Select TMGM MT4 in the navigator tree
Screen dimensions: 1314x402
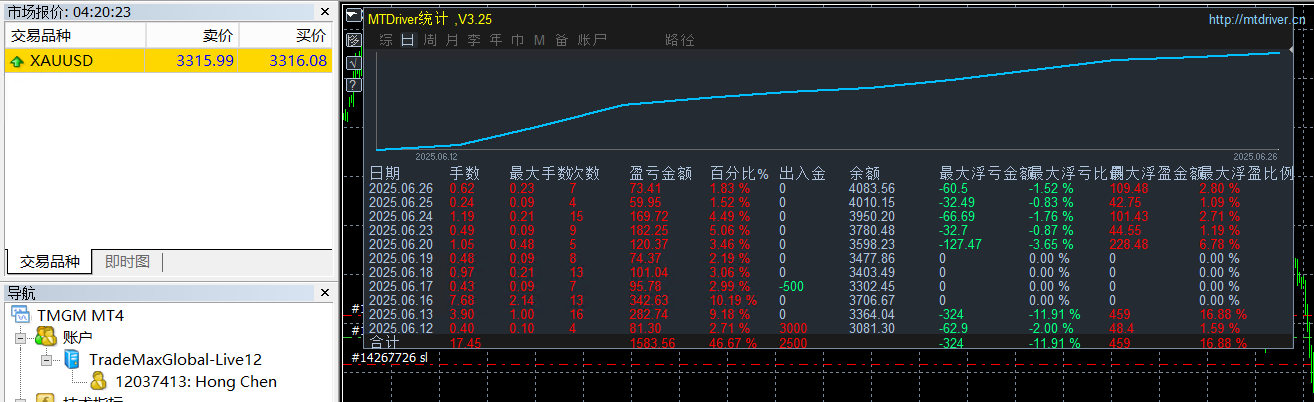[80, 315]
